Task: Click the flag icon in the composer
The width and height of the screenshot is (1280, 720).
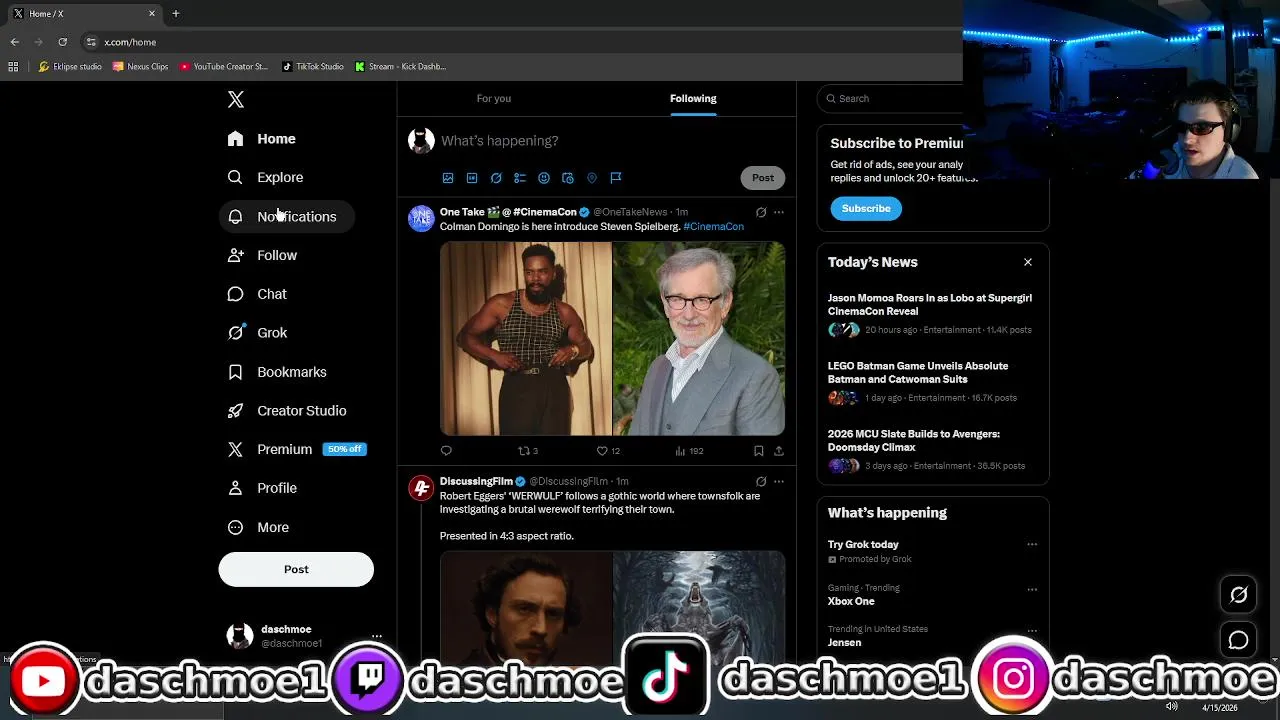Action: point(616,178)
